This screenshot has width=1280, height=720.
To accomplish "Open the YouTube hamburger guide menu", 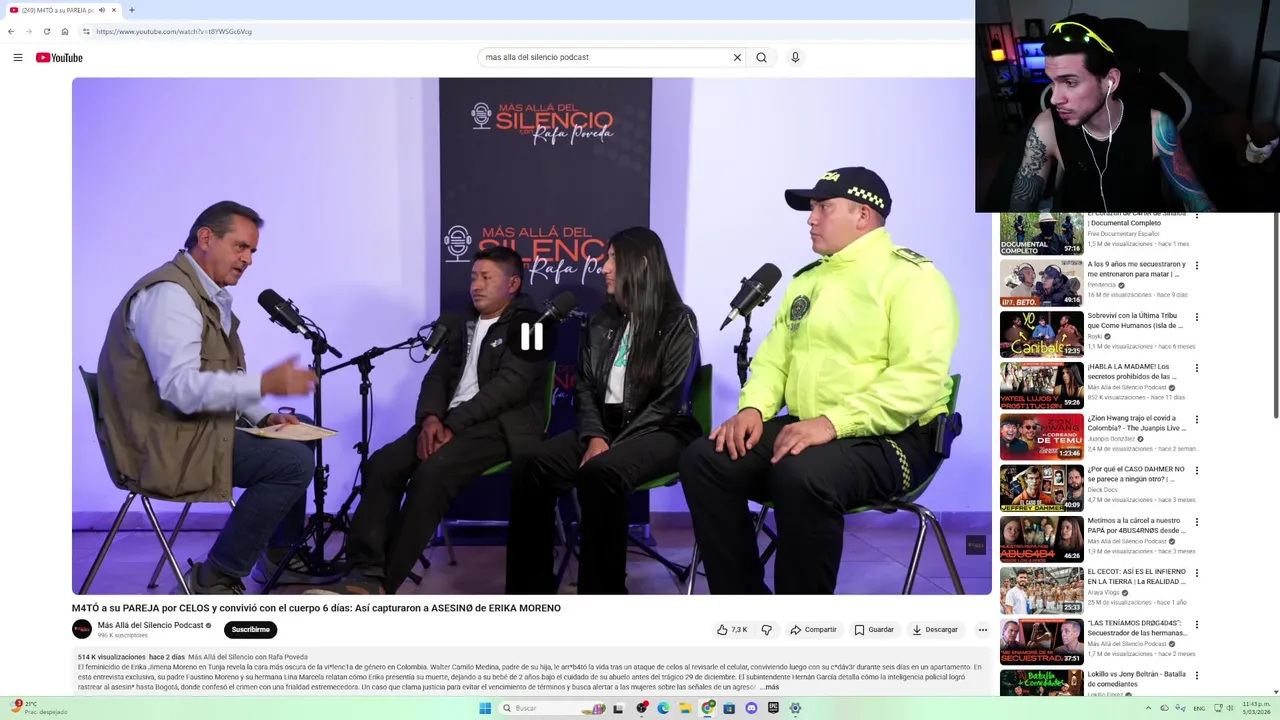I will tap(18, 57).
